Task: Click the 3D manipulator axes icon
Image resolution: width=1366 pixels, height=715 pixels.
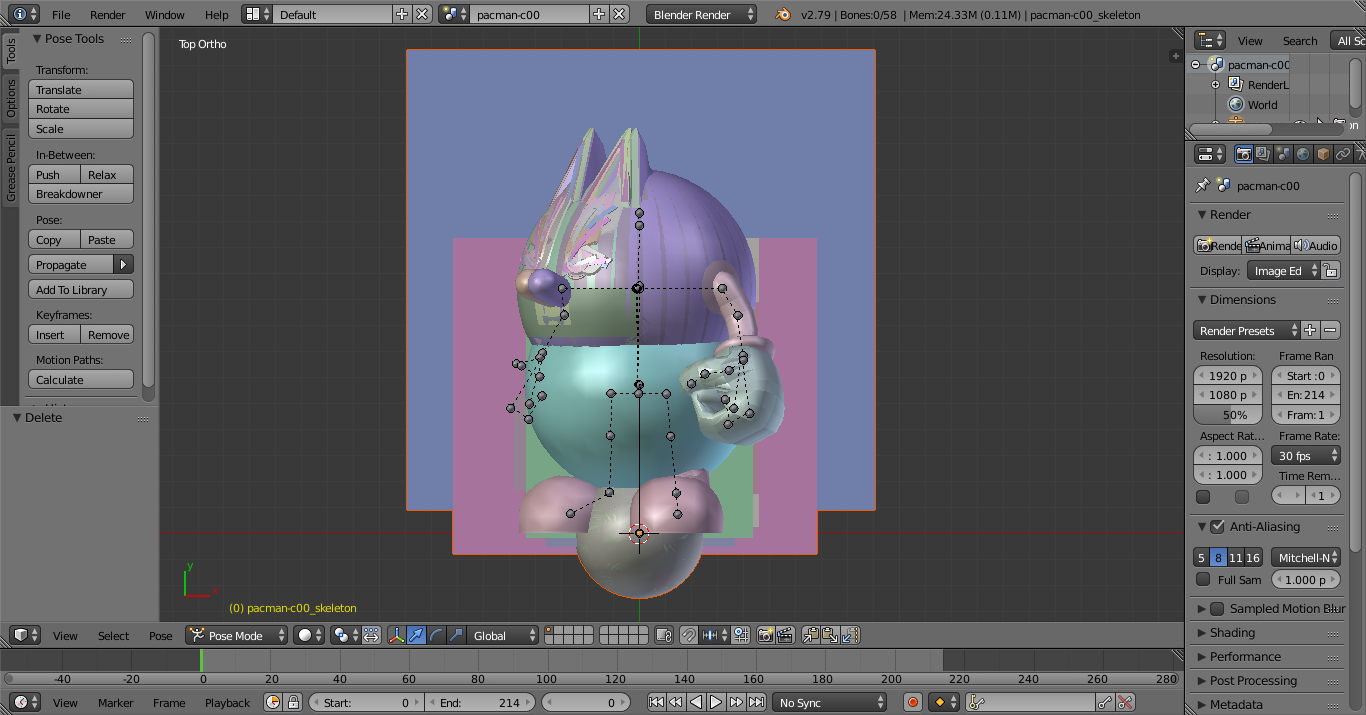Action: [x=396, y=635]
